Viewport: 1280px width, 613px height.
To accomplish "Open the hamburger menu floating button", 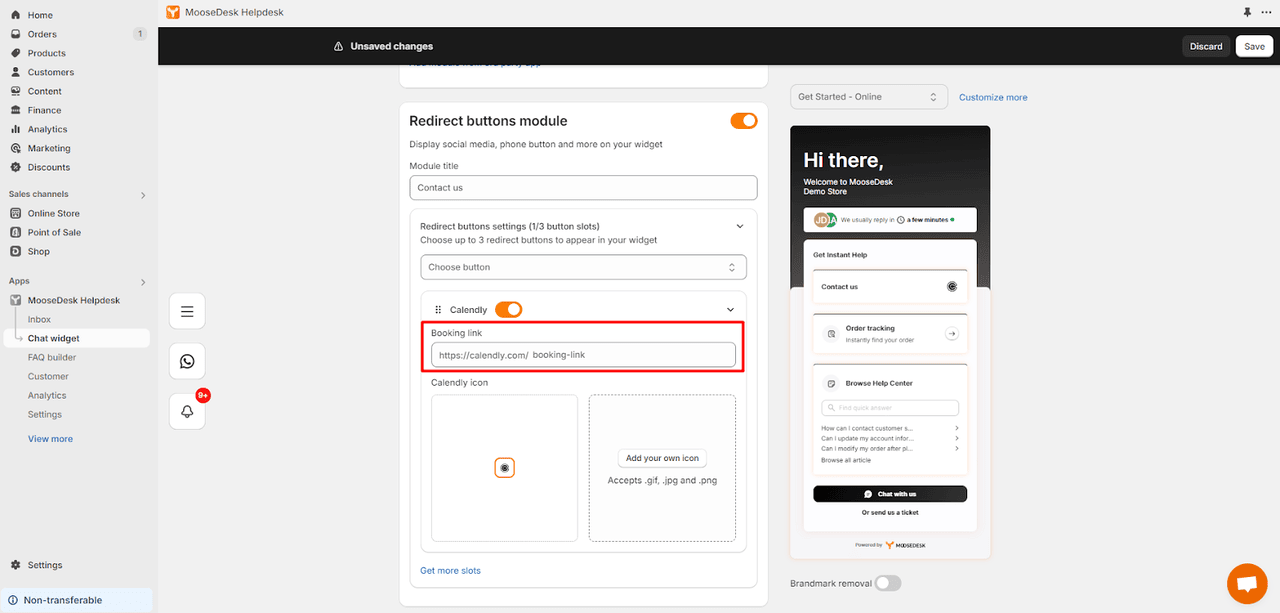I will pyautogui.click(x=187, y=312).
